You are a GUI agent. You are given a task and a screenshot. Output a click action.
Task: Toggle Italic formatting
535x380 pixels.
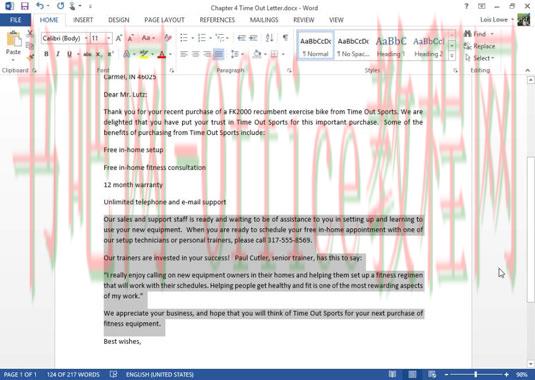(x=58, y=54)
